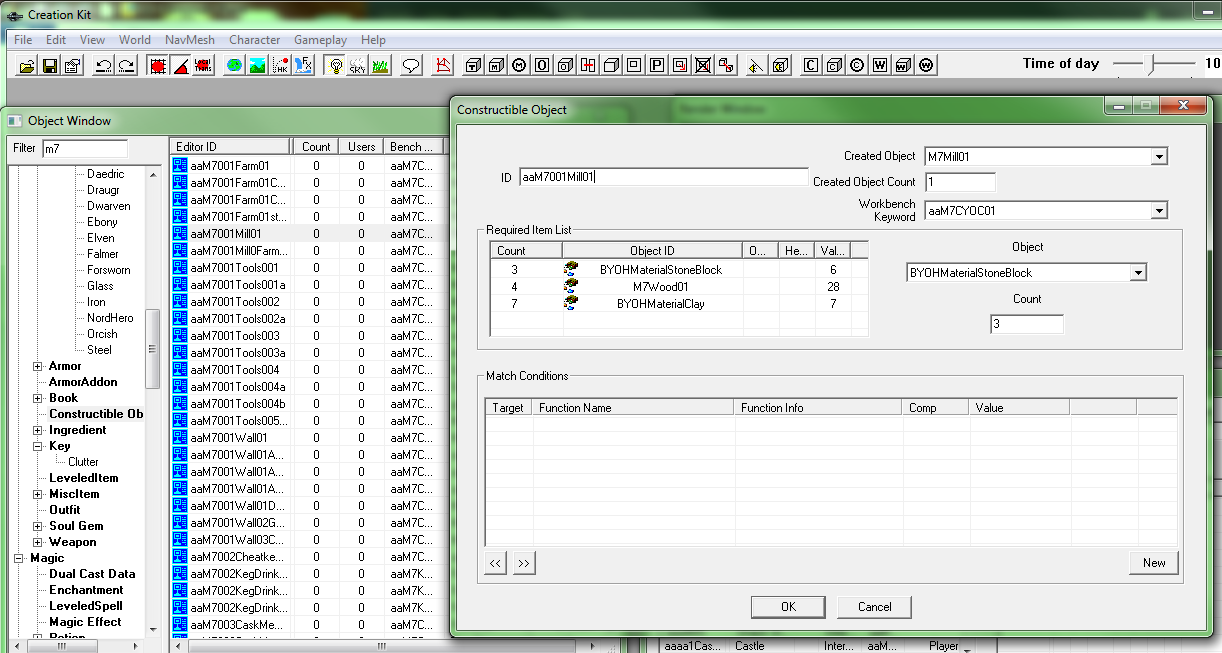Image resolution: width=1222 pixels, height=653 pixels.
Task: Open the File menu
Action: point(23,40)
